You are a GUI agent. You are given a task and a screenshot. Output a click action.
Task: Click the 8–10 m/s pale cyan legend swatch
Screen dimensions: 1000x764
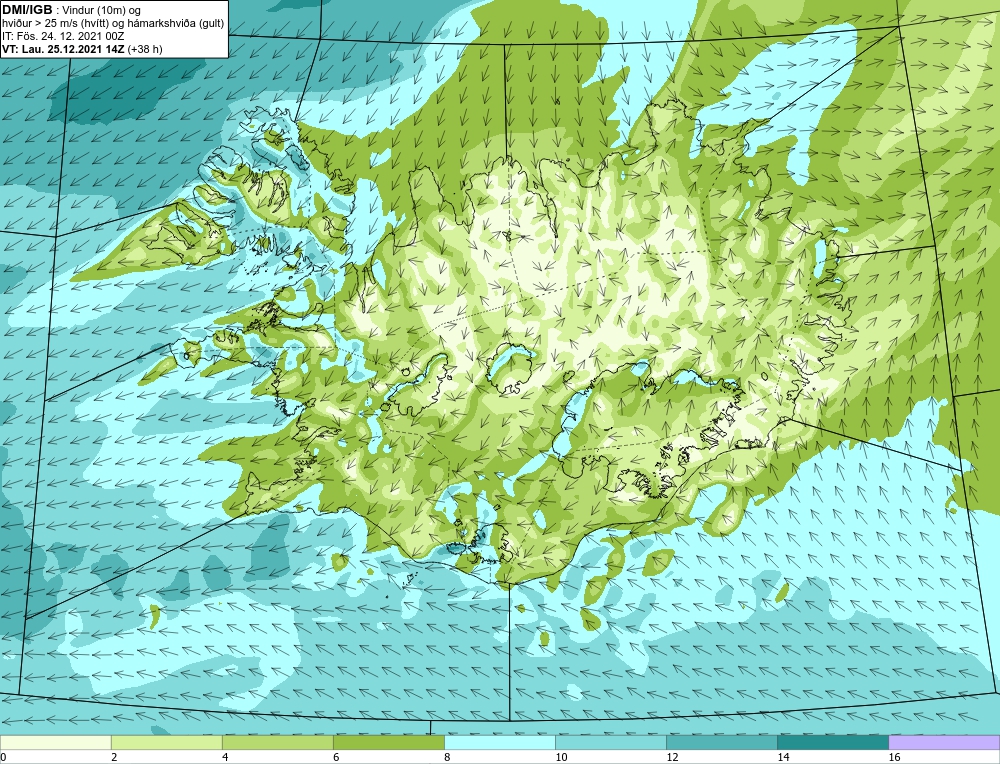click(499, 742)
